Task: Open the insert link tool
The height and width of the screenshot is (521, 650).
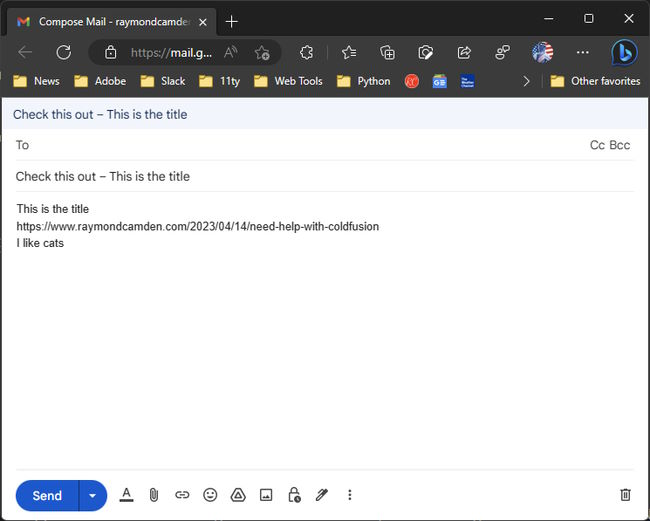Action: tap(182, 494)
